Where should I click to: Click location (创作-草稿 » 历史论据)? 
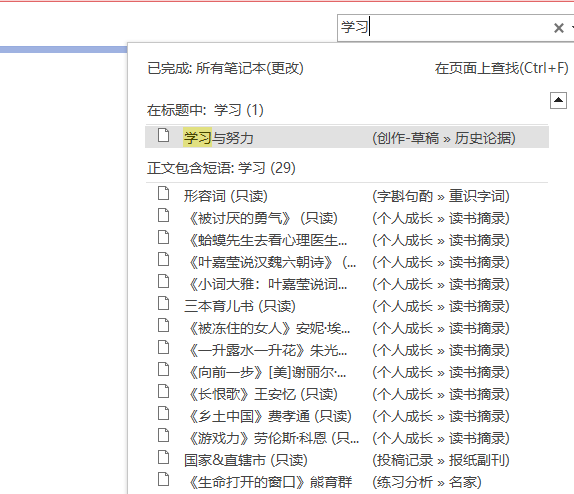444,138
